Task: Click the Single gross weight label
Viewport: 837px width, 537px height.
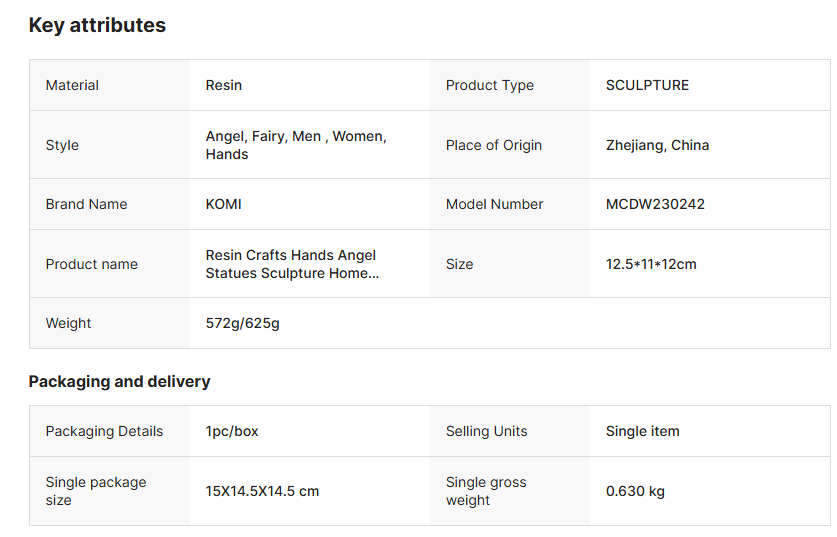Action: pyautogui.click(x=486, y=491)
